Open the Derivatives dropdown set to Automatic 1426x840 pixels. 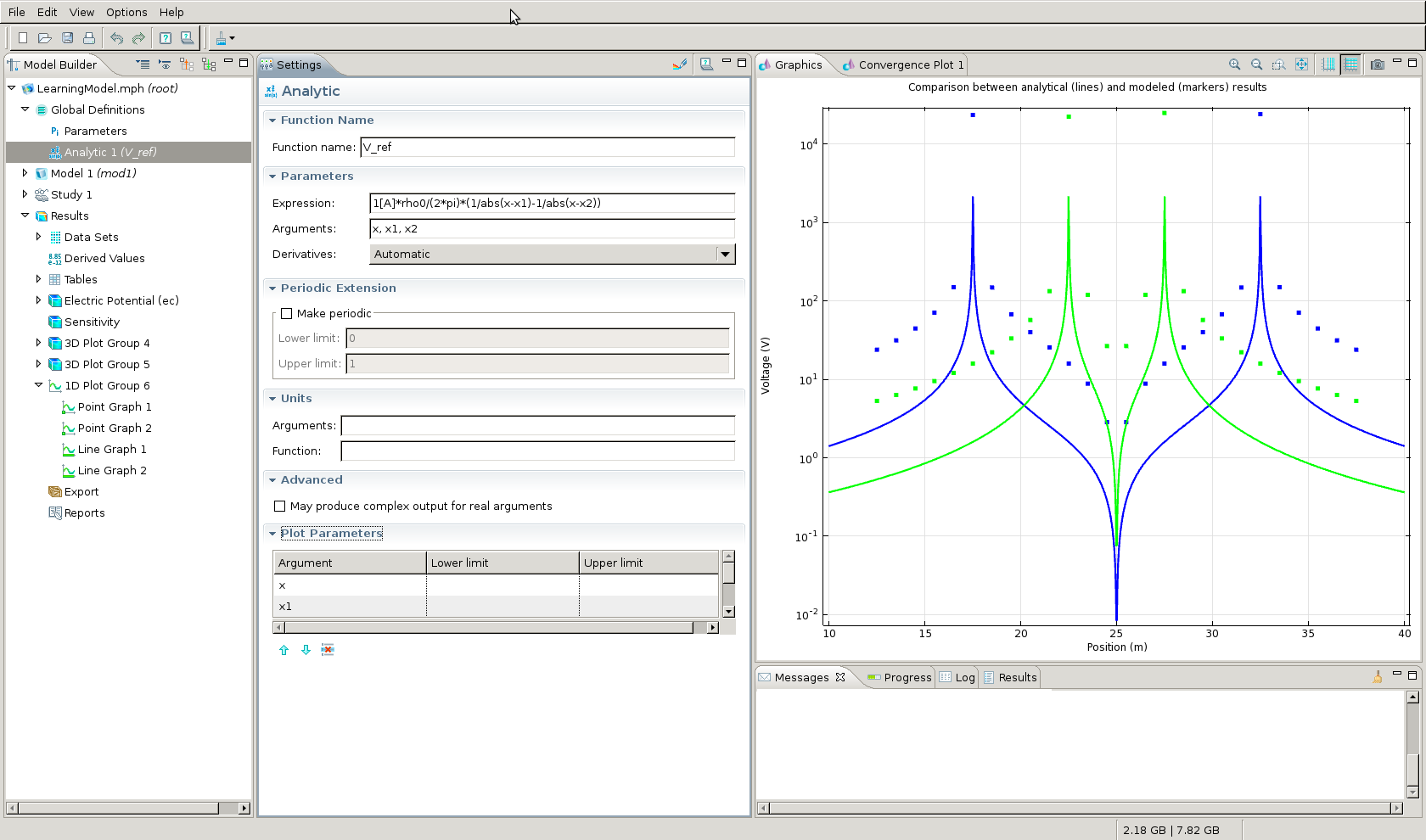coord(553,254)
